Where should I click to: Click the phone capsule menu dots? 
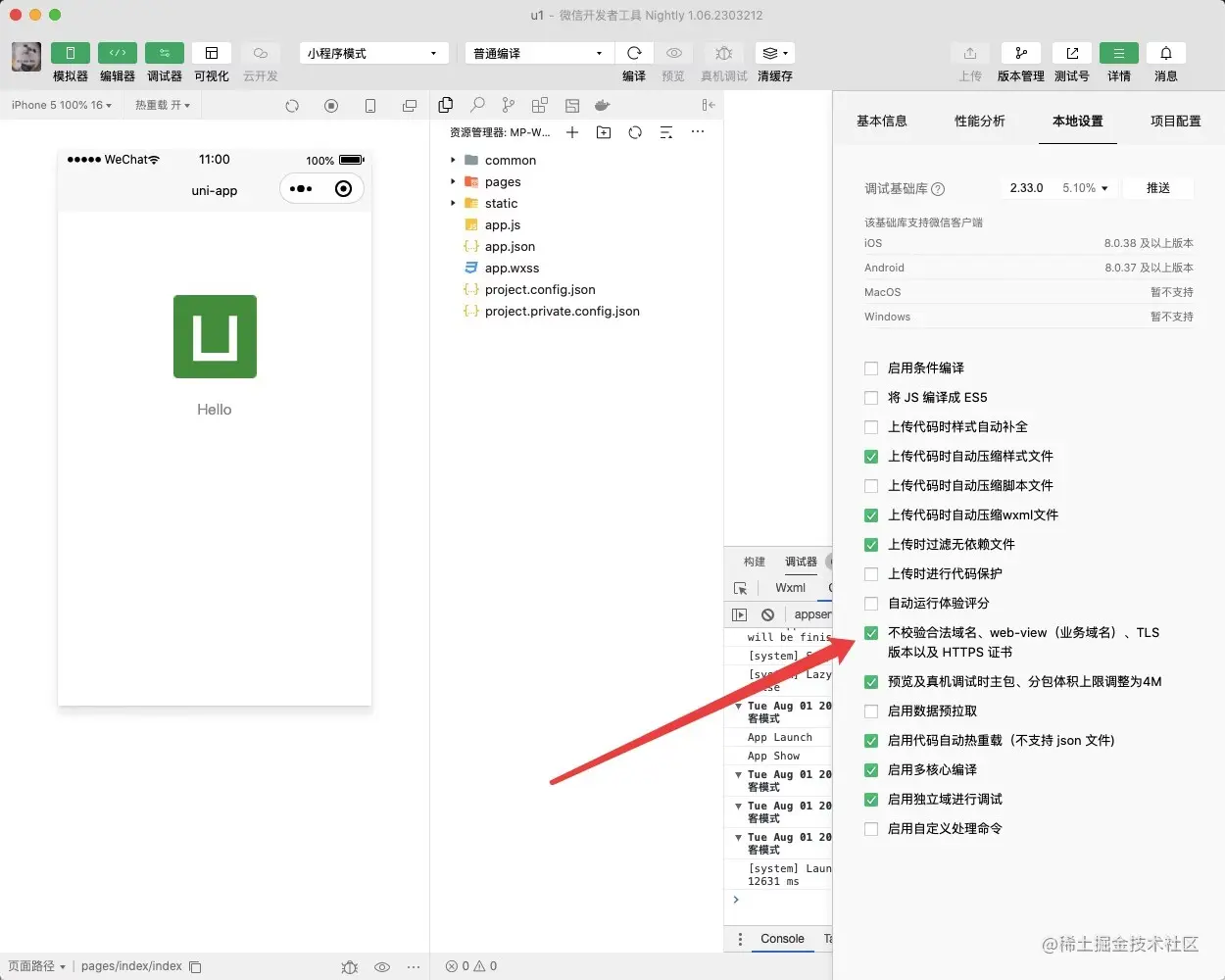point(301,189)
